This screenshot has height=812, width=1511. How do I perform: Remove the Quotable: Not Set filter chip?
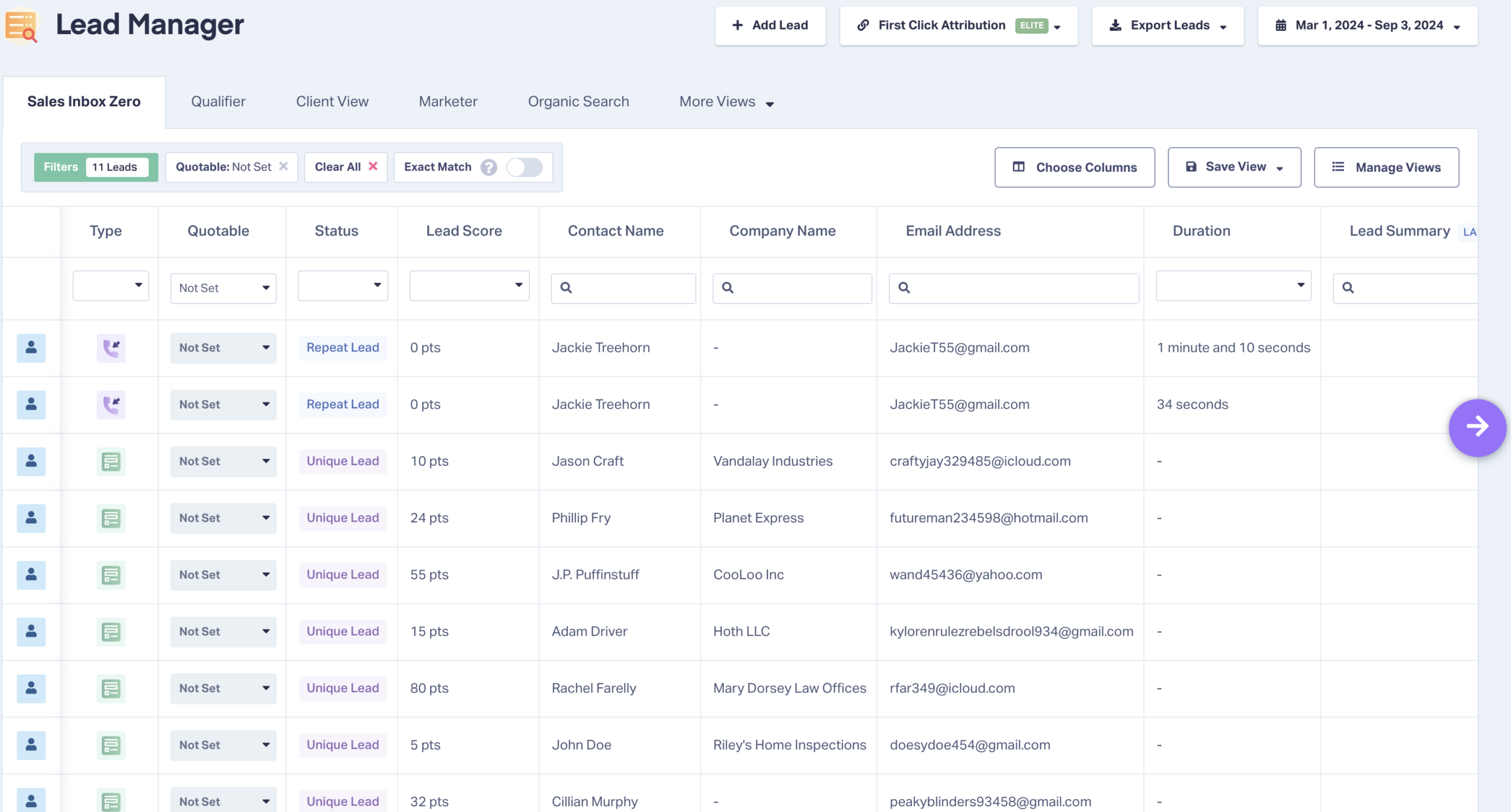click(x=284, y=166)
